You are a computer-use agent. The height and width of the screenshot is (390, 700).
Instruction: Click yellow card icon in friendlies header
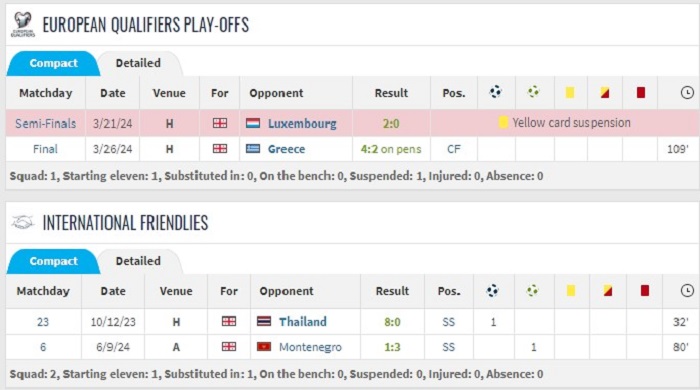coord(571,290)
